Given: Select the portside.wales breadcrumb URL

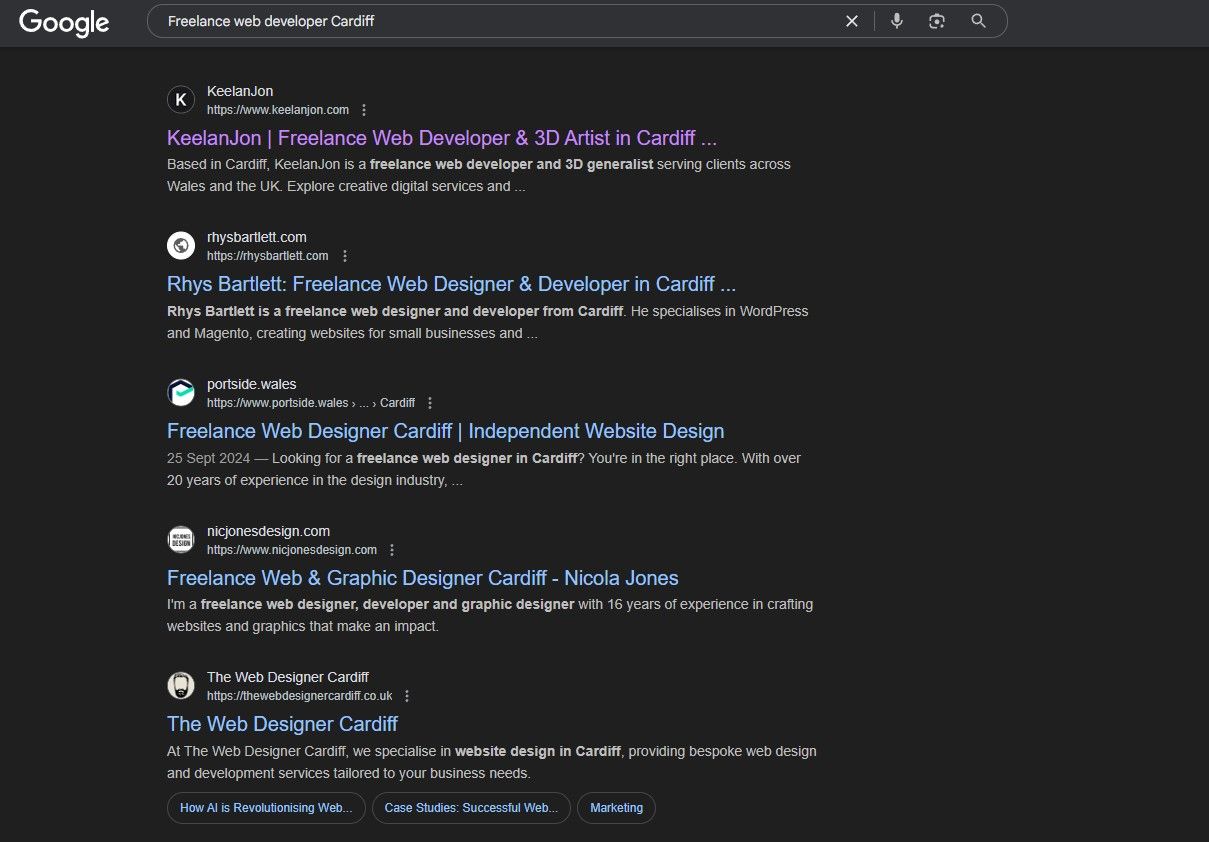Looking at the screenshot, I should [x=311, y=403].
